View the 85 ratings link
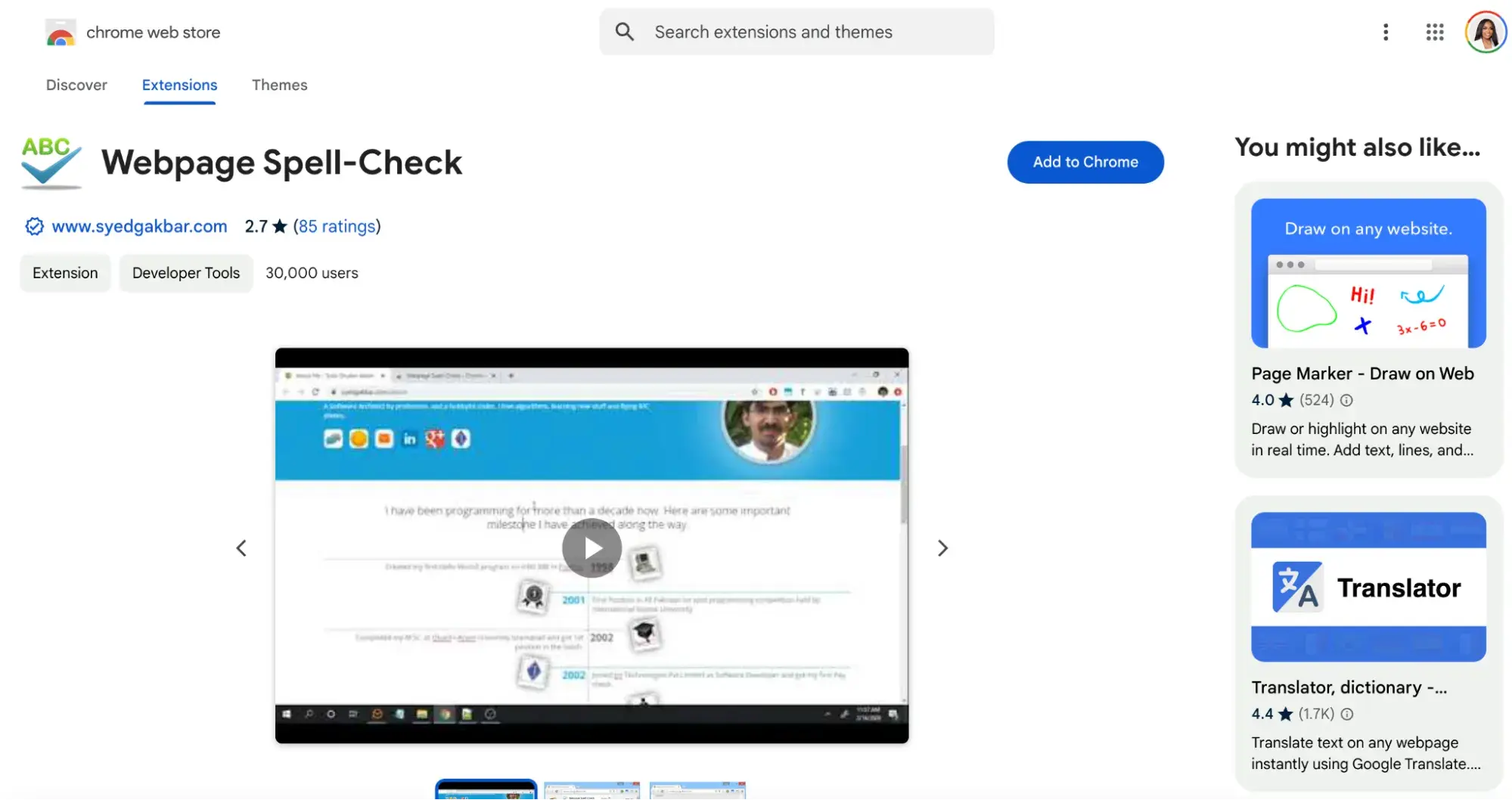Viewport: 1512px width, 800px height. (337, 226)
